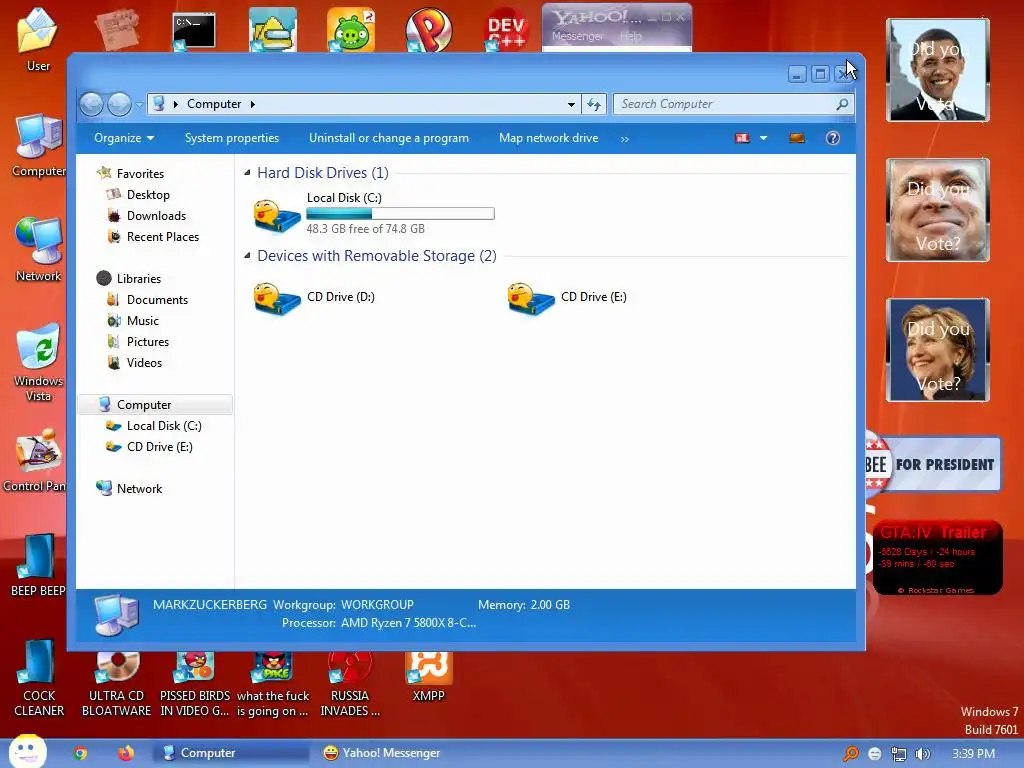
Task: Collapse Devices with Removable Storage group
Action: (247, 255)
